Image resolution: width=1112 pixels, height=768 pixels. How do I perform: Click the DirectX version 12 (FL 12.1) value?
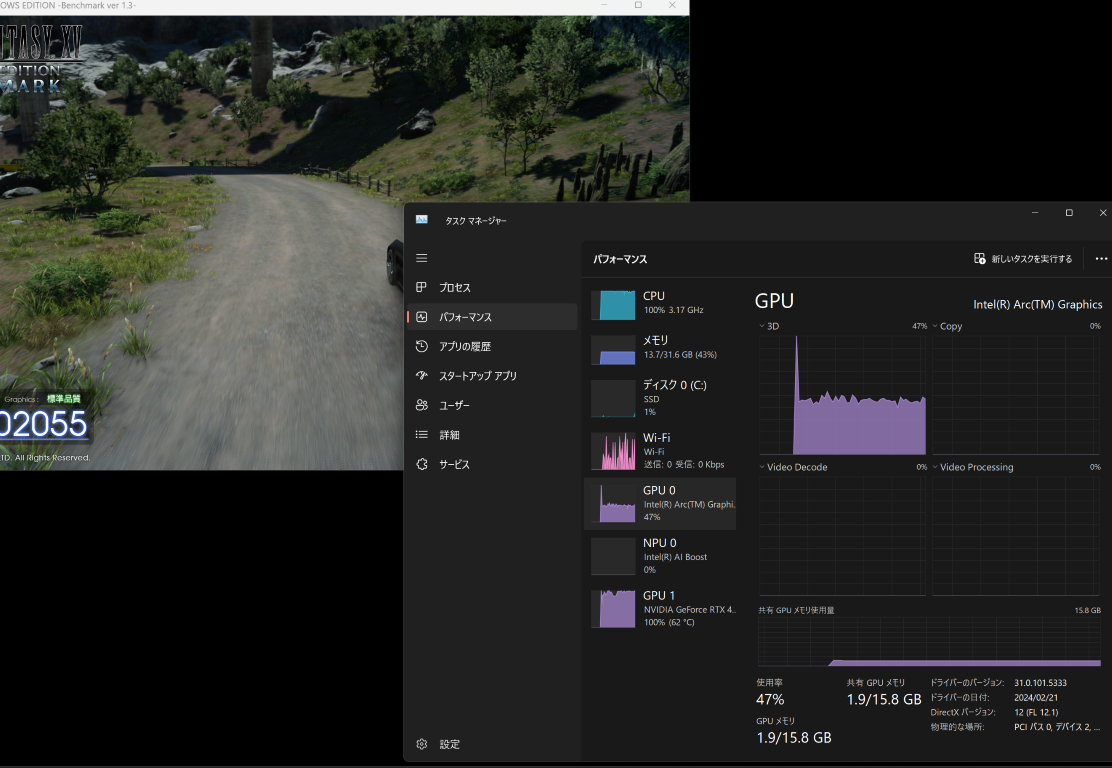(1036, 713)
